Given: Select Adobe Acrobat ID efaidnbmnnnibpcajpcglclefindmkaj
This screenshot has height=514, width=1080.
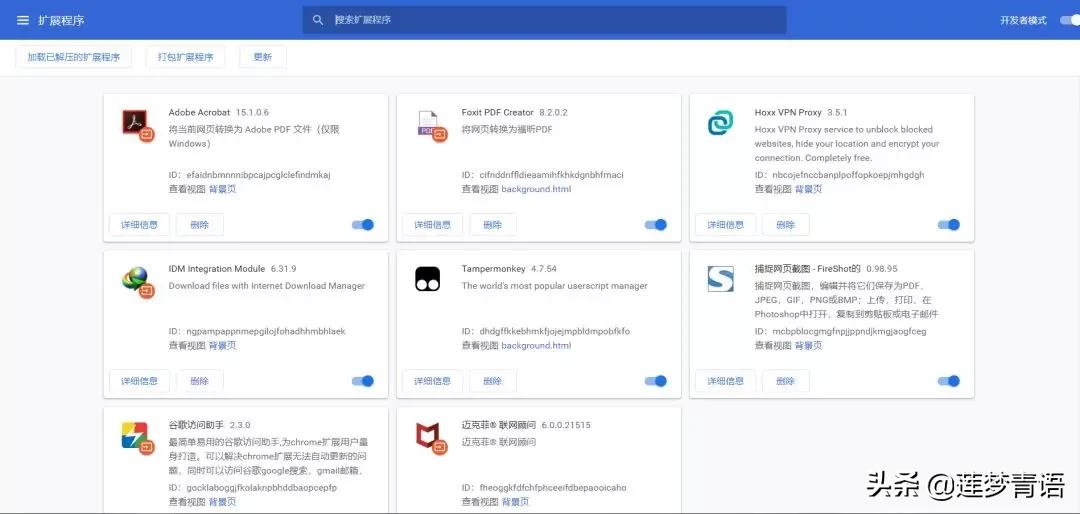Looking at the screenshot, I should pyautogui.click(x=258, y=175).
